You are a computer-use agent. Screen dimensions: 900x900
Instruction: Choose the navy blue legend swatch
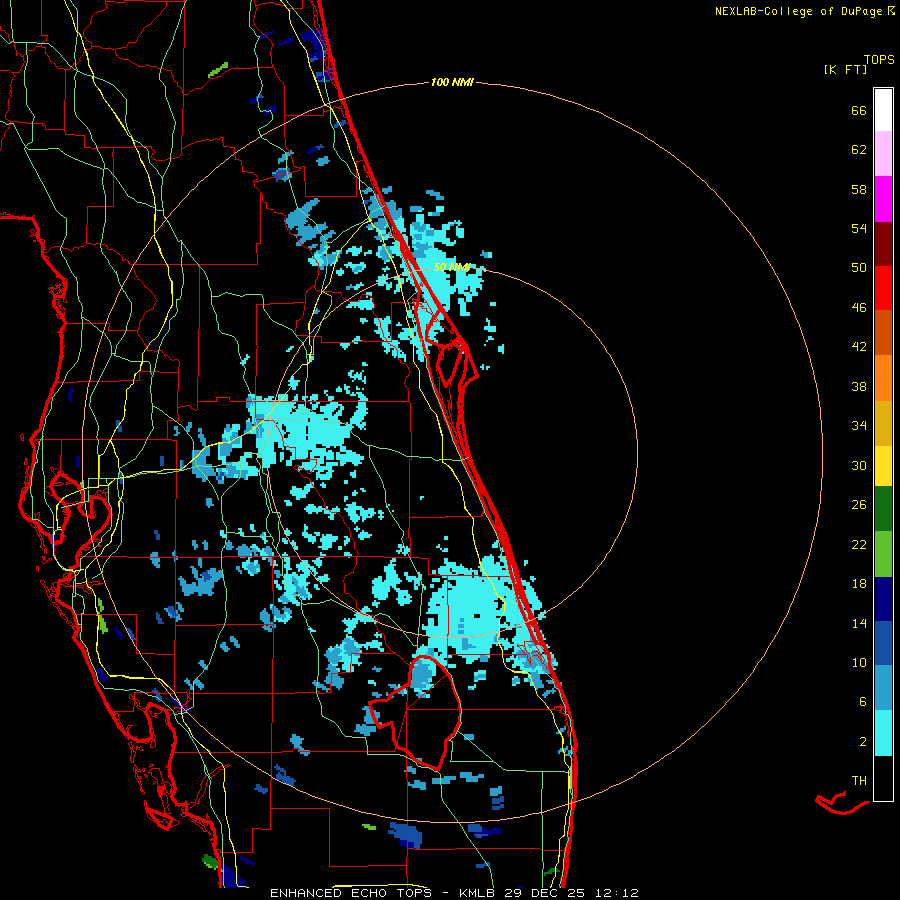click(x=883, y=599)
